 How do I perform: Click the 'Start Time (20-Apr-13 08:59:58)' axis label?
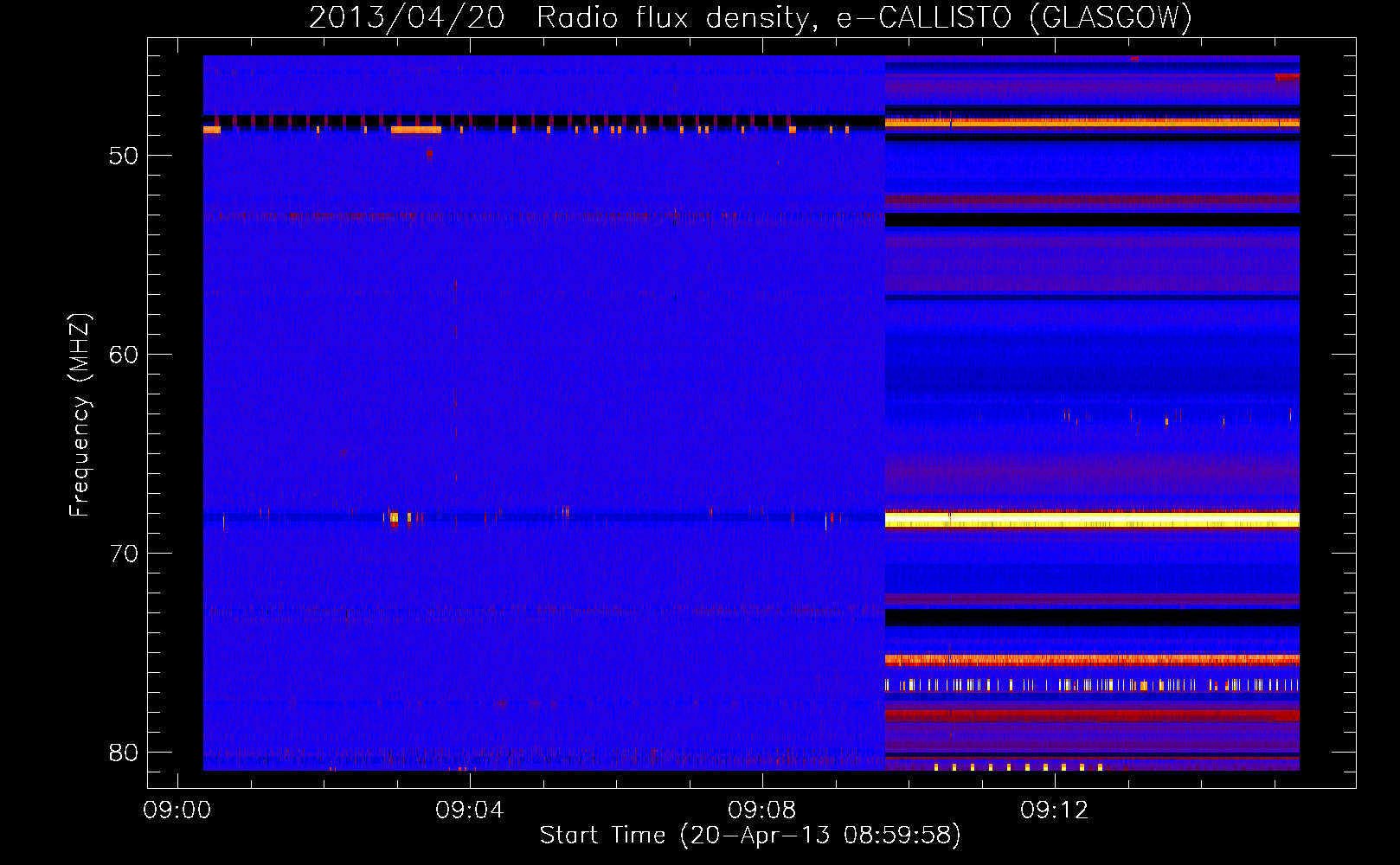(750, 836)
